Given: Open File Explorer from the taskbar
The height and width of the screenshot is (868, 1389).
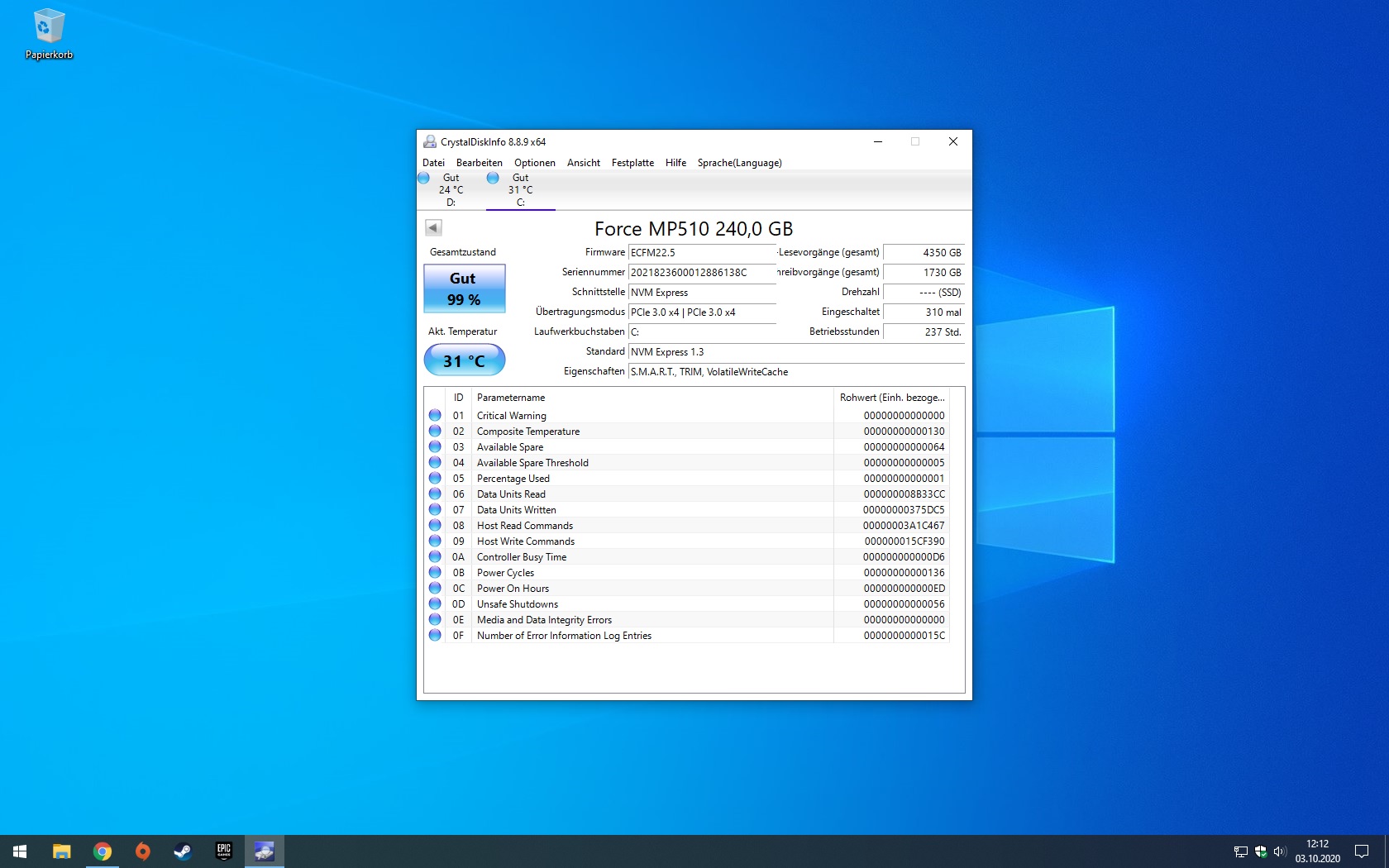Looking at the screenshot, I should (62, 851).
